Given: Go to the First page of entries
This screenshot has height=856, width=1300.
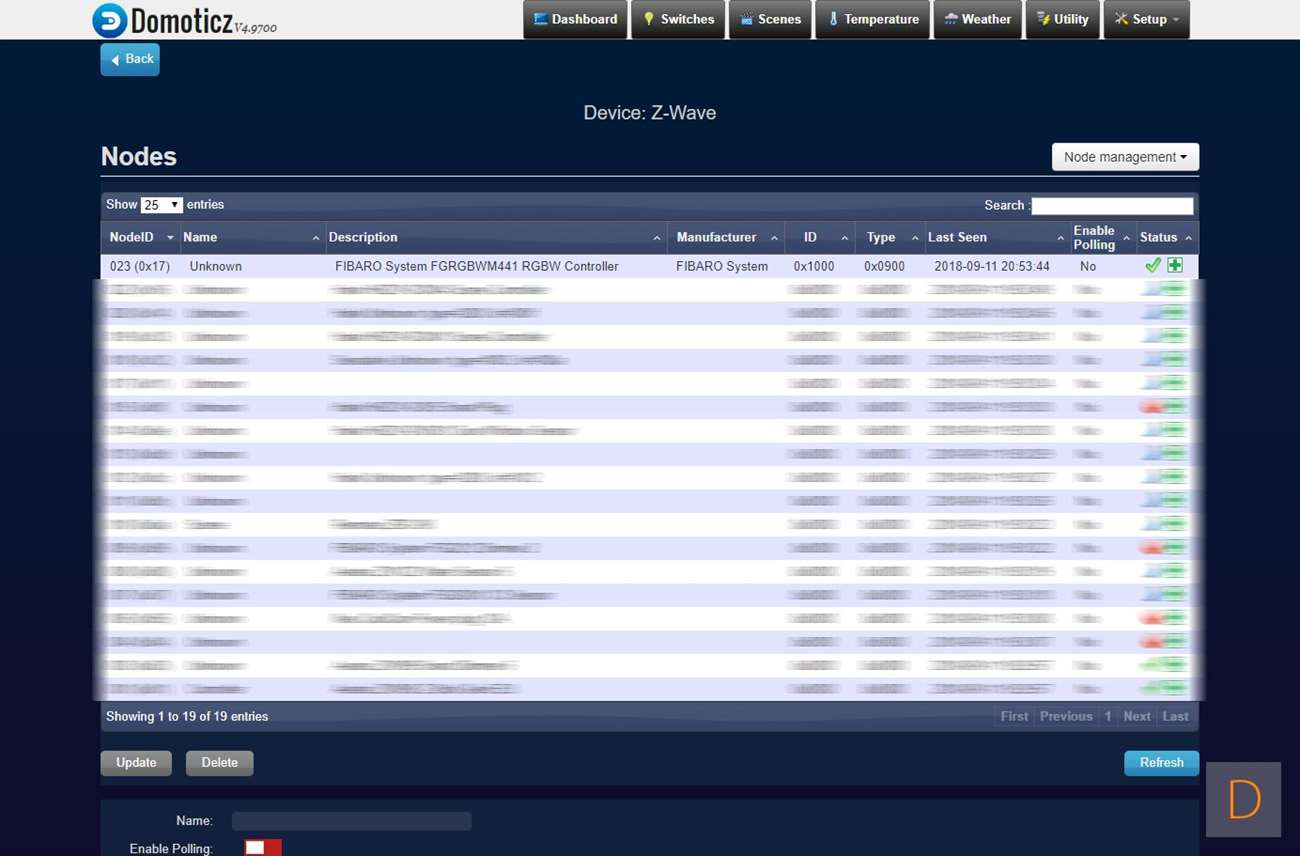Looking at the screenshot, I should pos(1014,717).
